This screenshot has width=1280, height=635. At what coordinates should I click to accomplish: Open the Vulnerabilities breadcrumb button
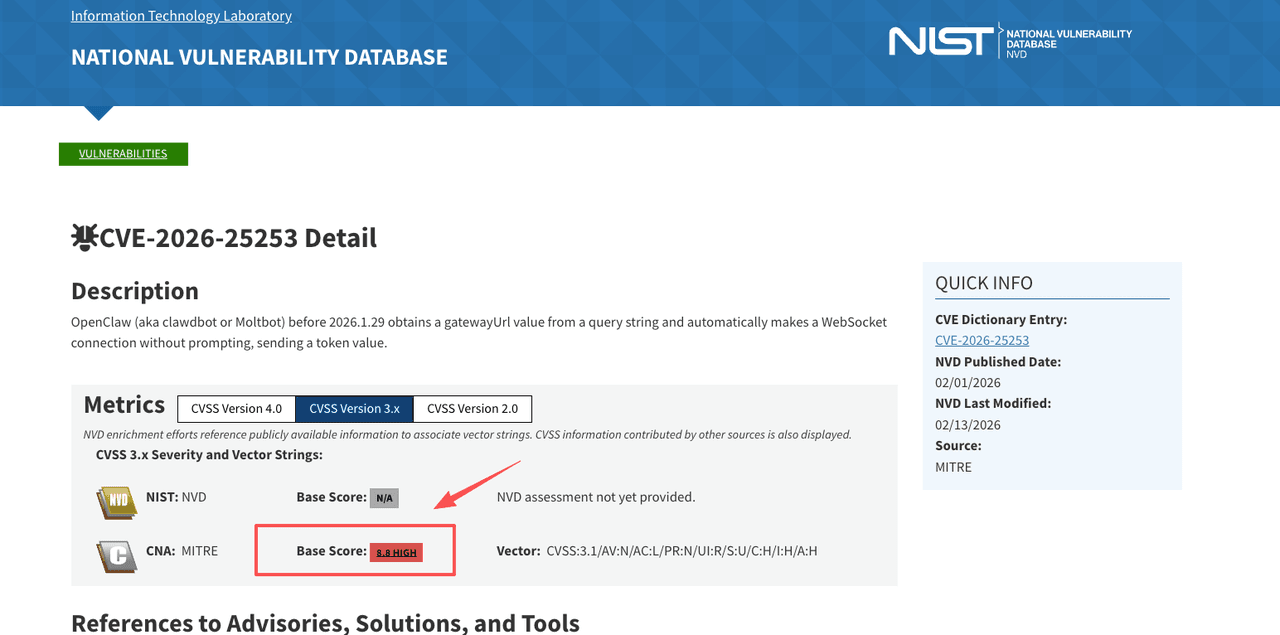click(123, 154)
